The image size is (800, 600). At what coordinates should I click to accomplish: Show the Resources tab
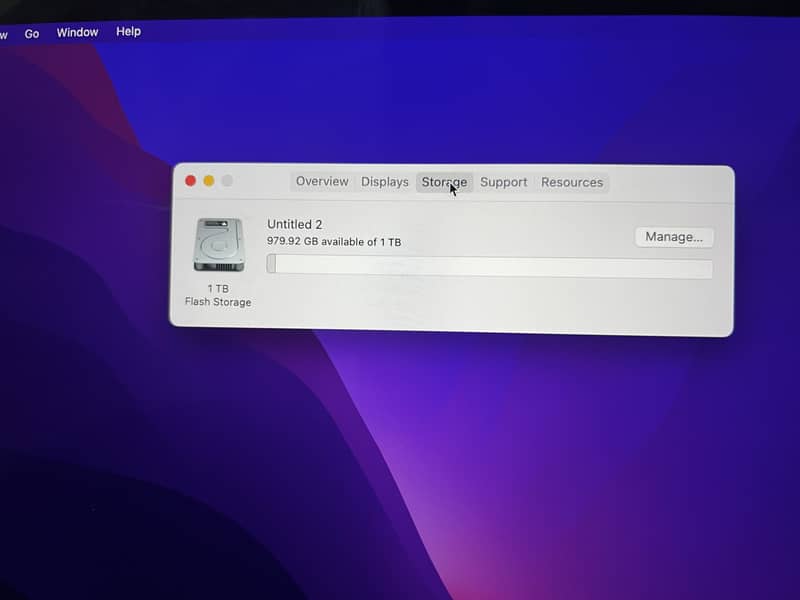pos(572,182)
